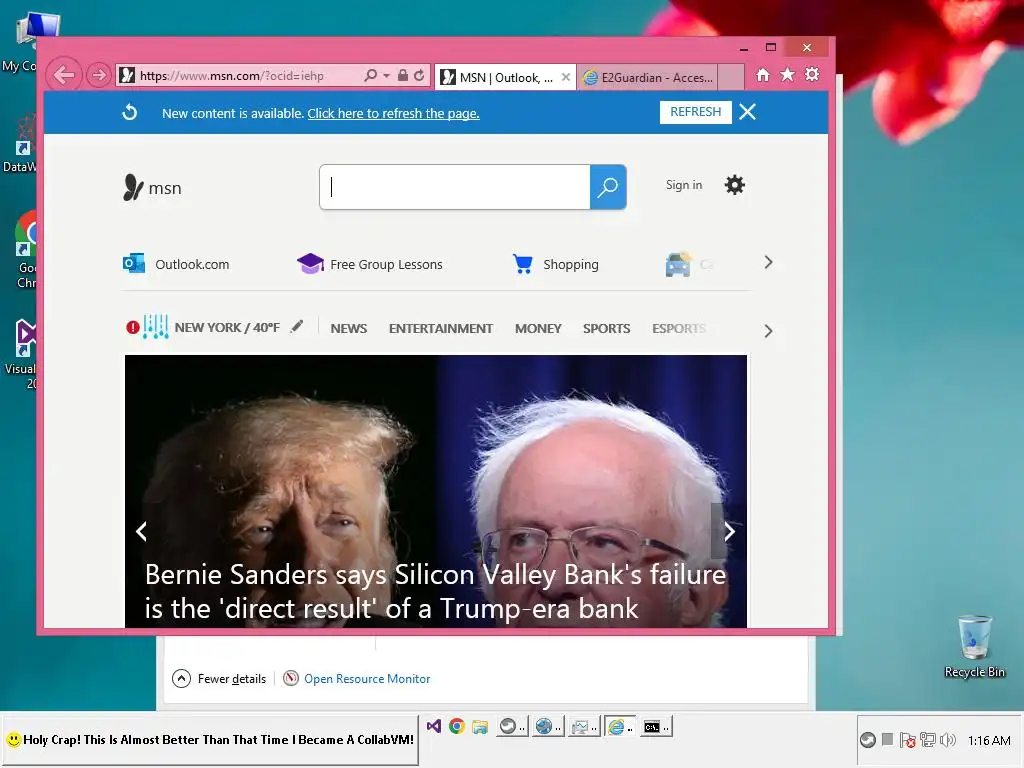Click the 1:16 AM clock
This screenshot has height=768, width=1024.
click(x=989, y=741)
